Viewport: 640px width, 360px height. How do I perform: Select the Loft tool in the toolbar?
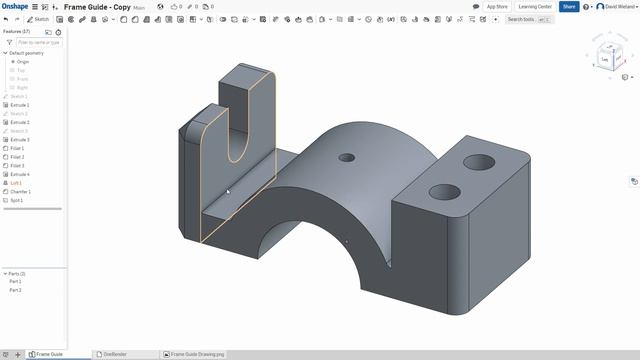click(93, 19)
